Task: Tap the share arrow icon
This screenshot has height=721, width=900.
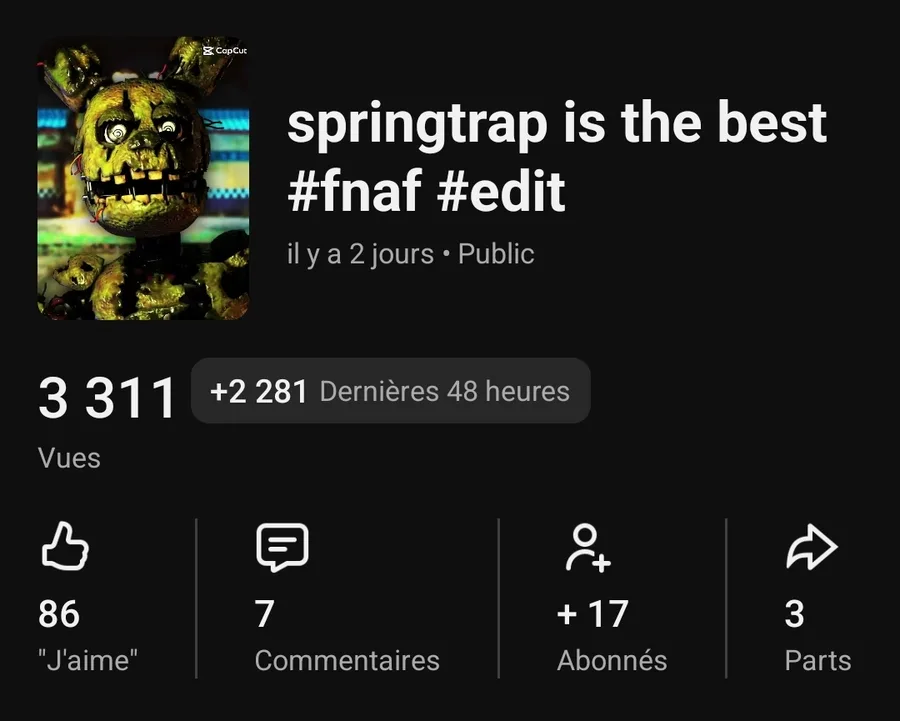Action: tap(812, 546)
